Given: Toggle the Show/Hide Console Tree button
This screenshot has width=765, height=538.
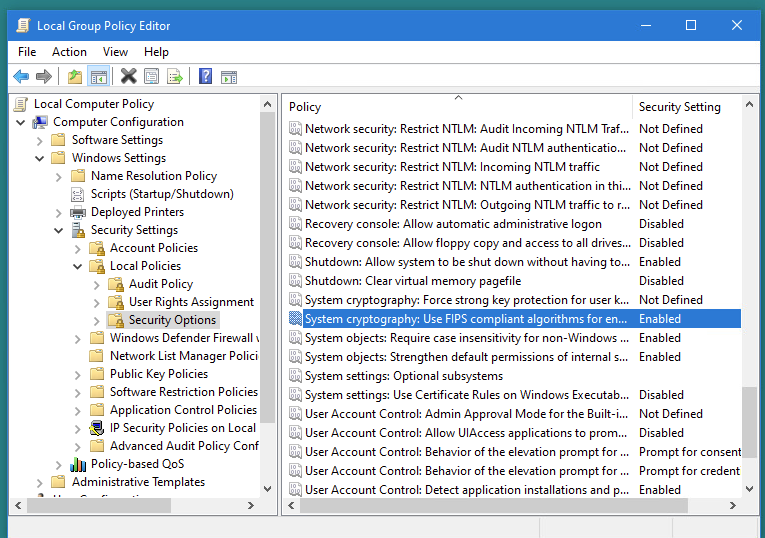Looking at the screenshot, I should tap(98, 77).
